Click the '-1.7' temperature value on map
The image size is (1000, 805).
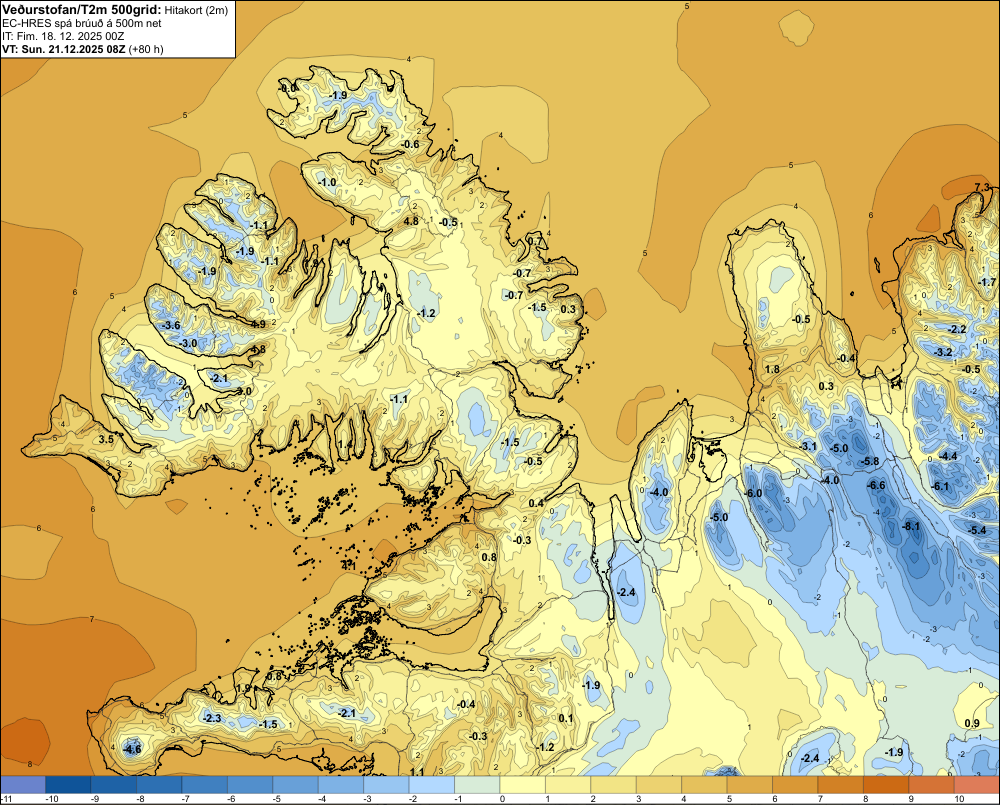987,282
